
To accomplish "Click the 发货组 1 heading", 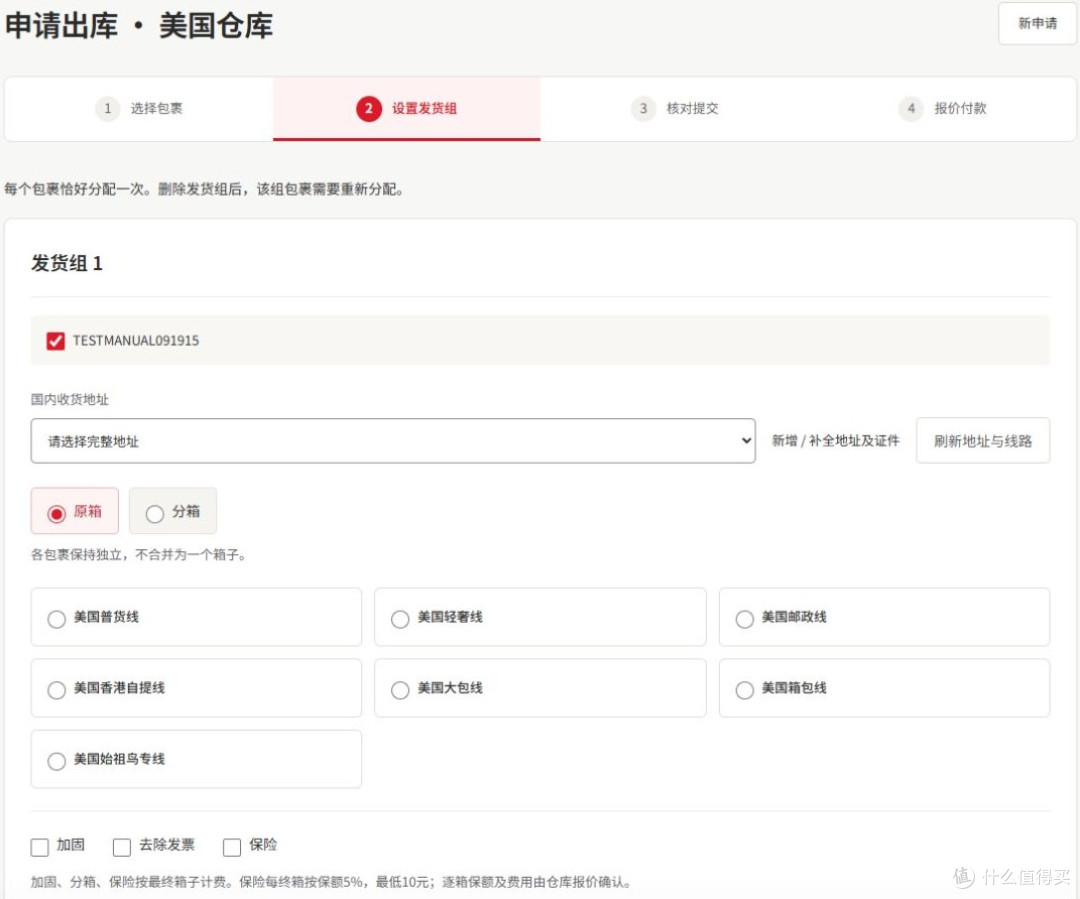I will [67, 263].
